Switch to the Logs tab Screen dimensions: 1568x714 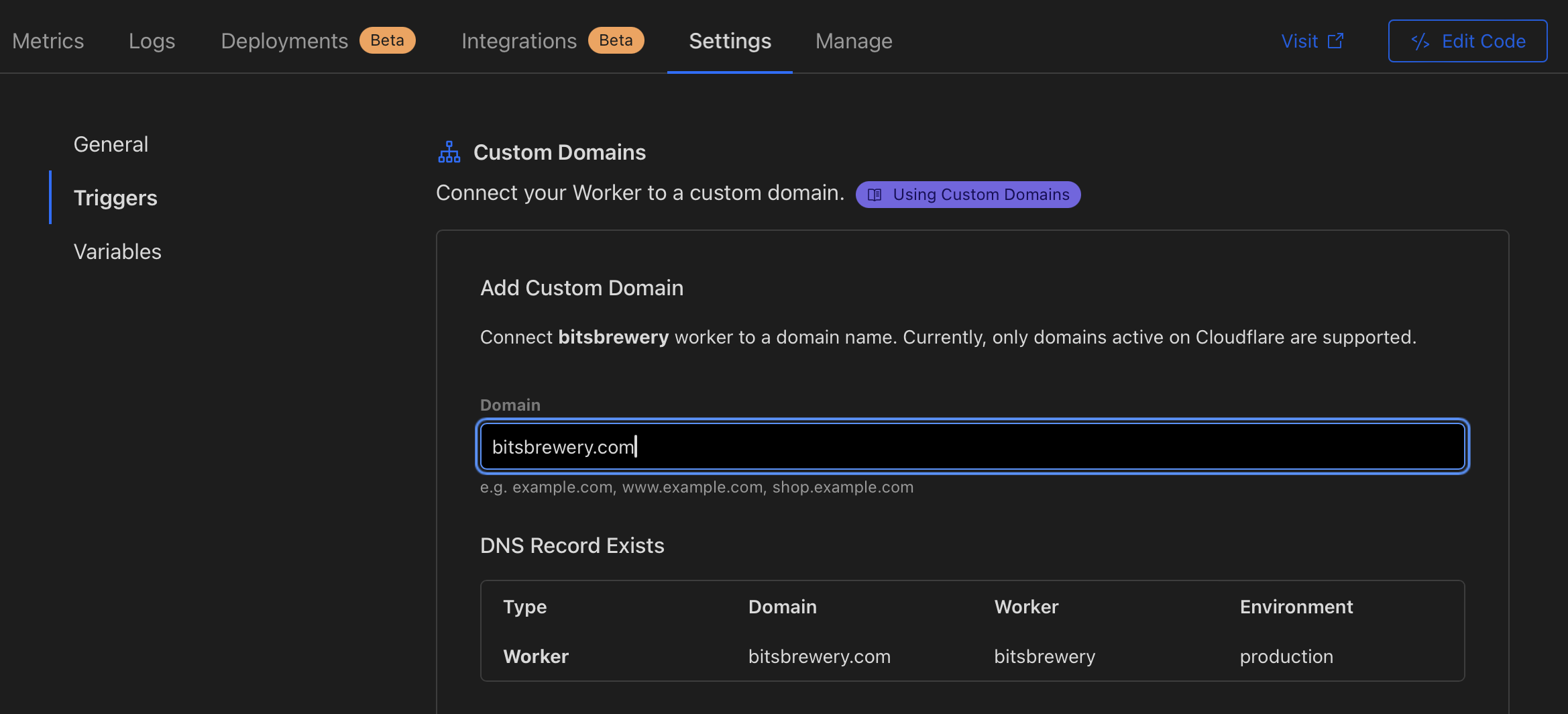152,41
